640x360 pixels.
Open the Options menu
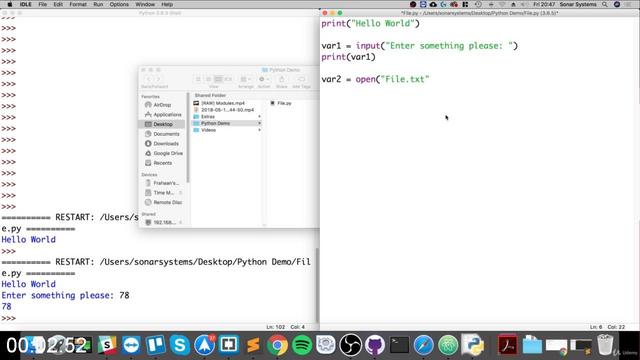coord(119,4)
